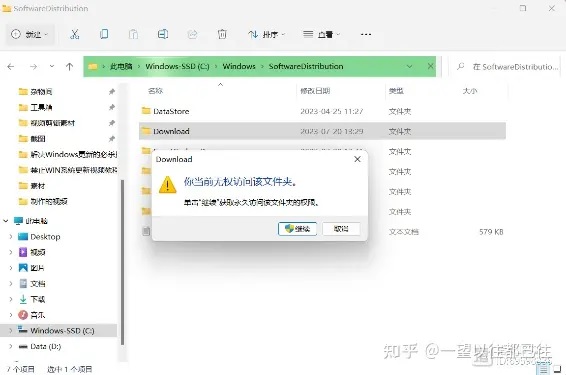Click SoftwareDistribution in address path
This screenshot has height=375, width=566.
pyautogui.click(x=306, y=66)
